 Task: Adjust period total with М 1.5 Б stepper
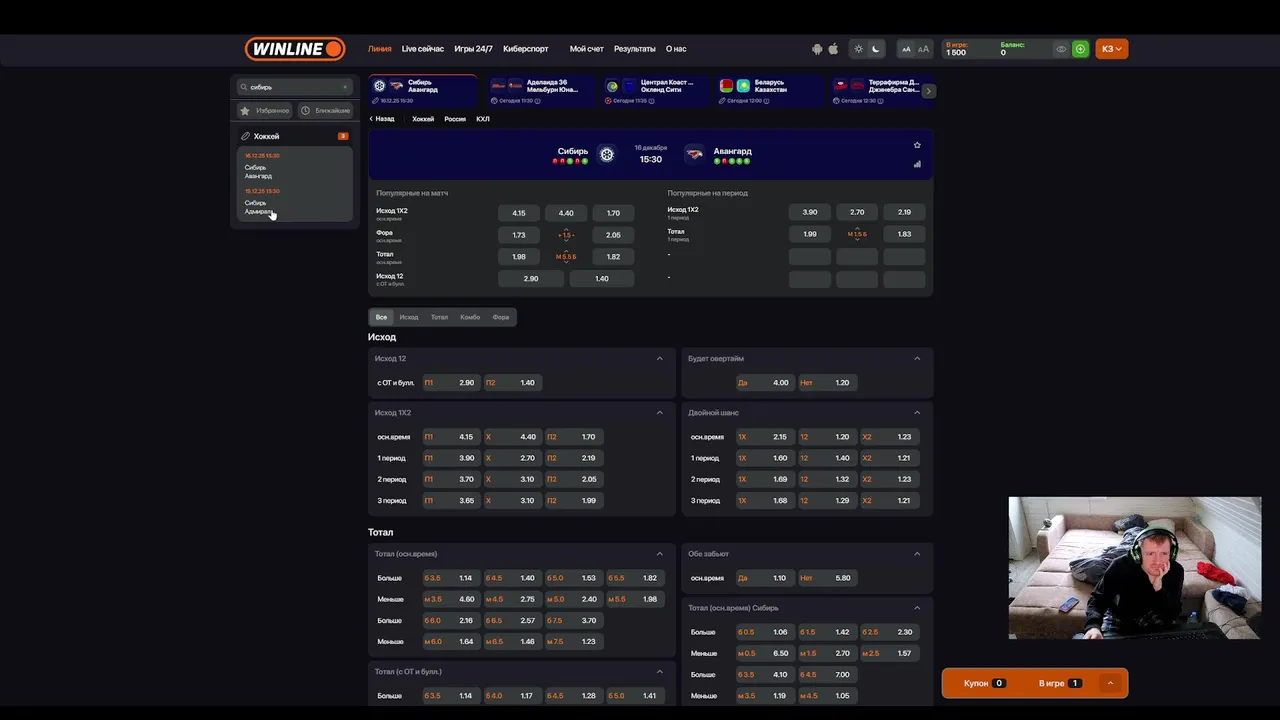click(857, 234)
